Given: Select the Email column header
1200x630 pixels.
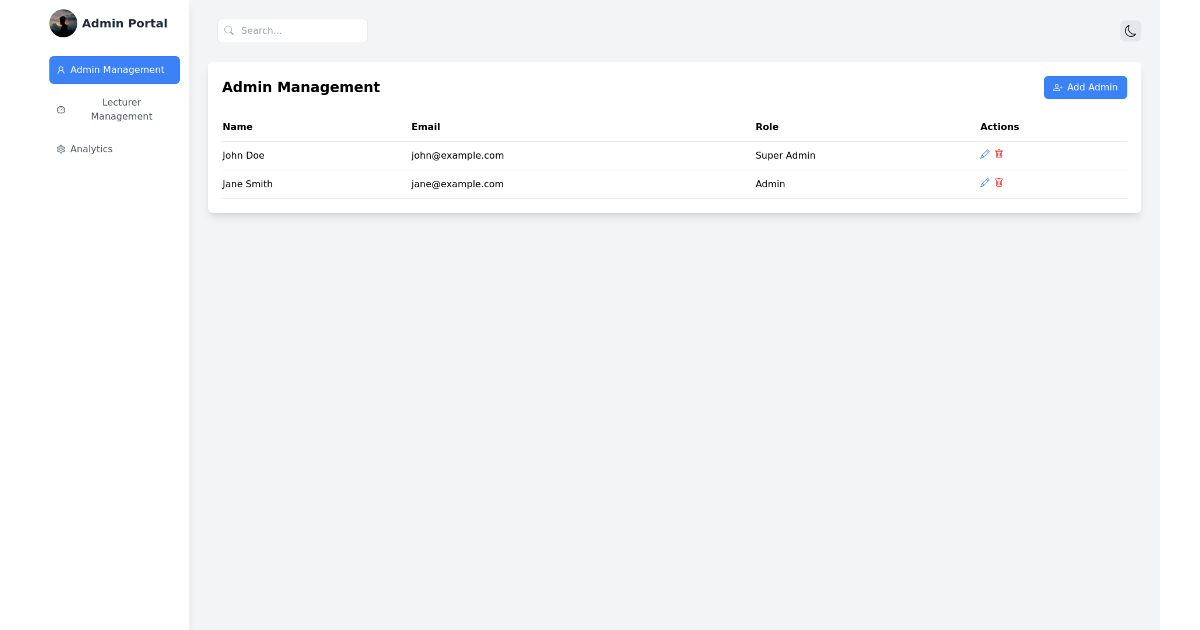Looking at the screenshot, I should click(x=426, y=126).
